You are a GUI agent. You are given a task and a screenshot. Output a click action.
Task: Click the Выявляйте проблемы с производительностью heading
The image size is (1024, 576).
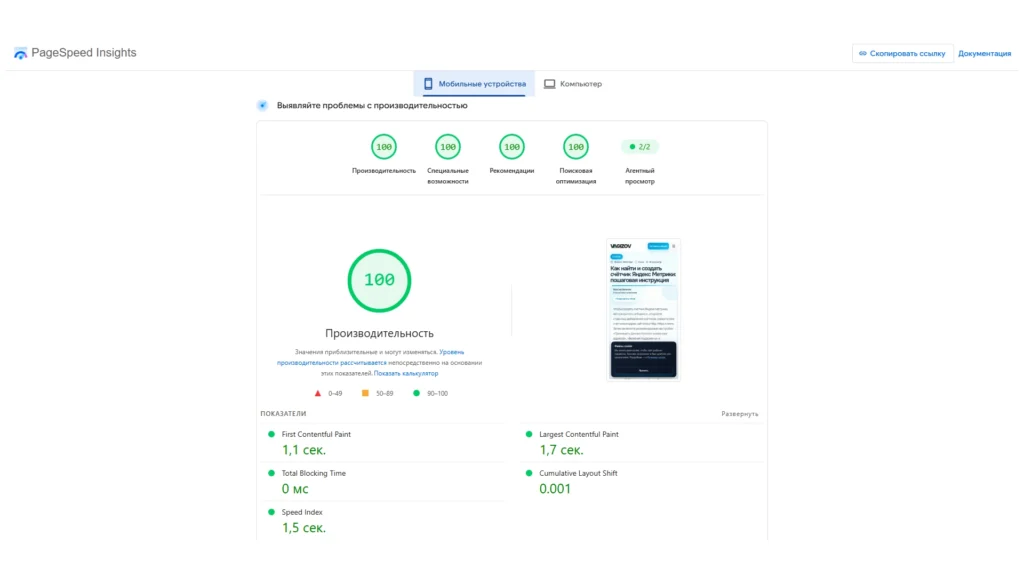click(372, 106)
